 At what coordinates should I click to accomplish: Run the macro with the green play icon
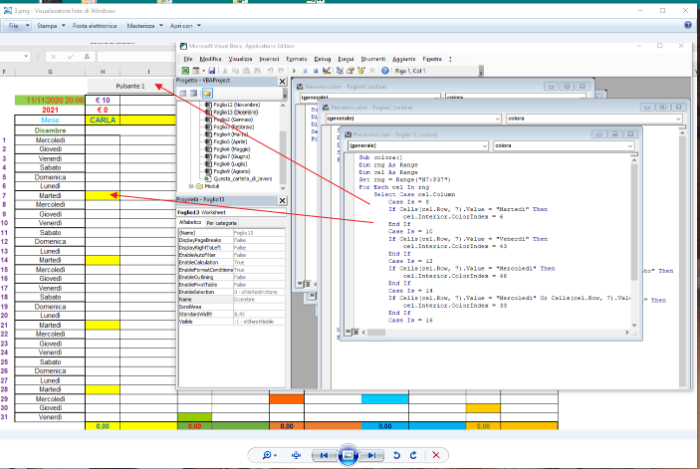pyautogui.click(x=294, y=71)
